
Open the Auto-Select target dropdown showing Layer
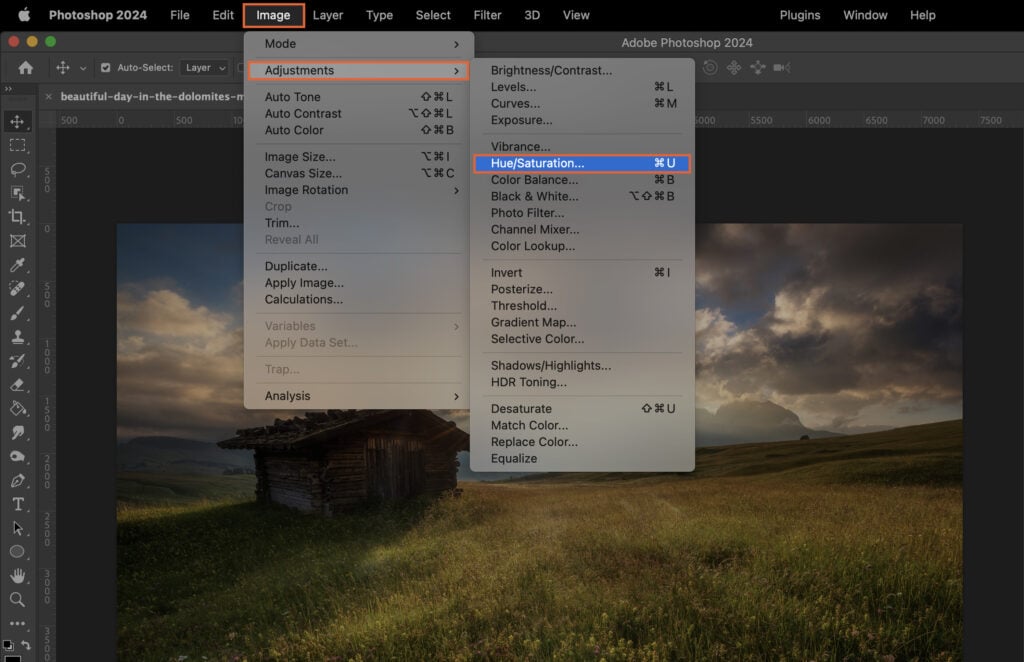(x=203, y=68)
